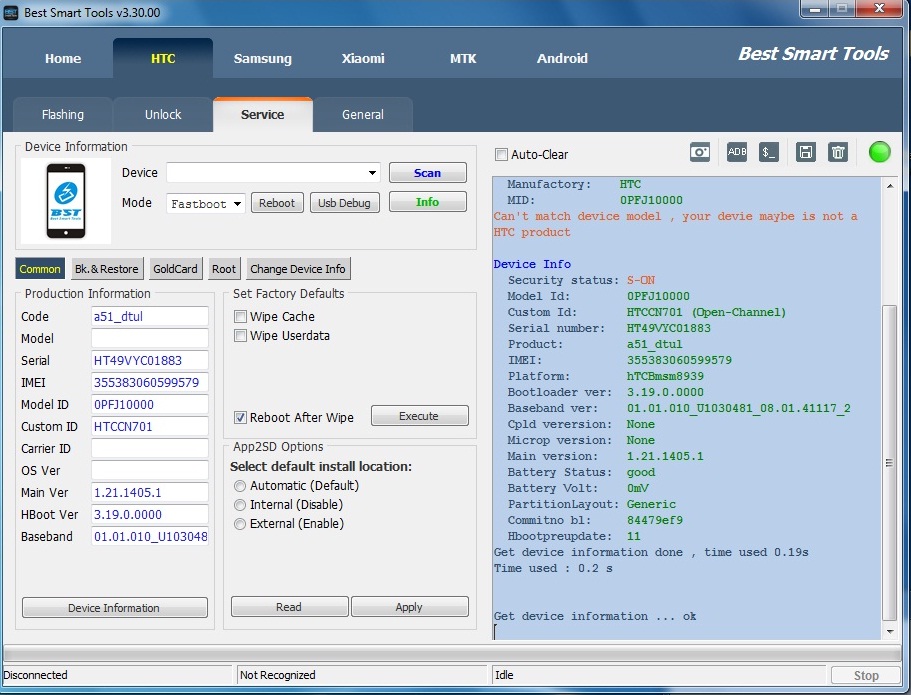Screen dimensions: 911x695
Task: Click the Model ID field 0PFJ10000
Action: click(149, 405)
